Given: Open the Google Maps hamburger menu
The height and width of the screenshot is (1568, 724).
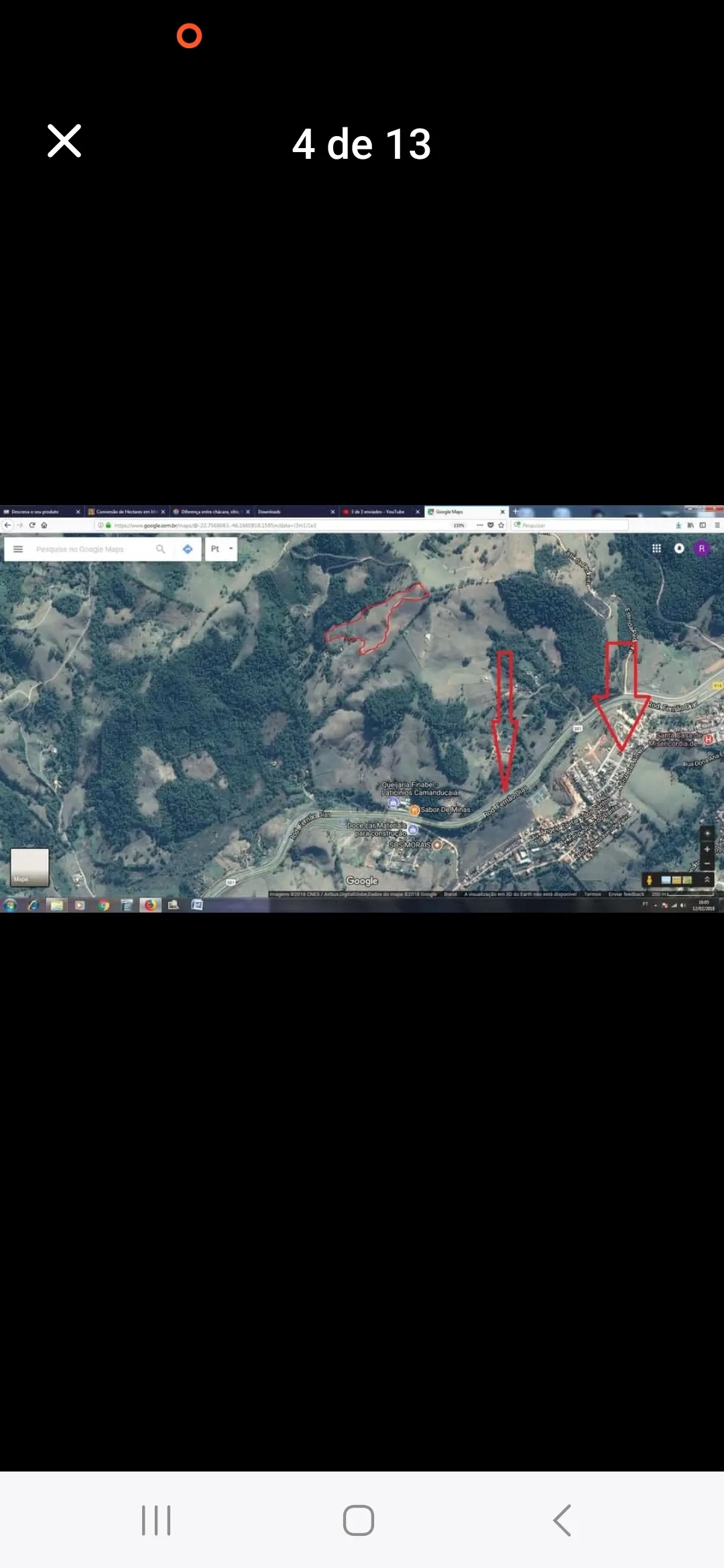Looking at the screenshot, I should pyautogui.click(x=18, y=549).
